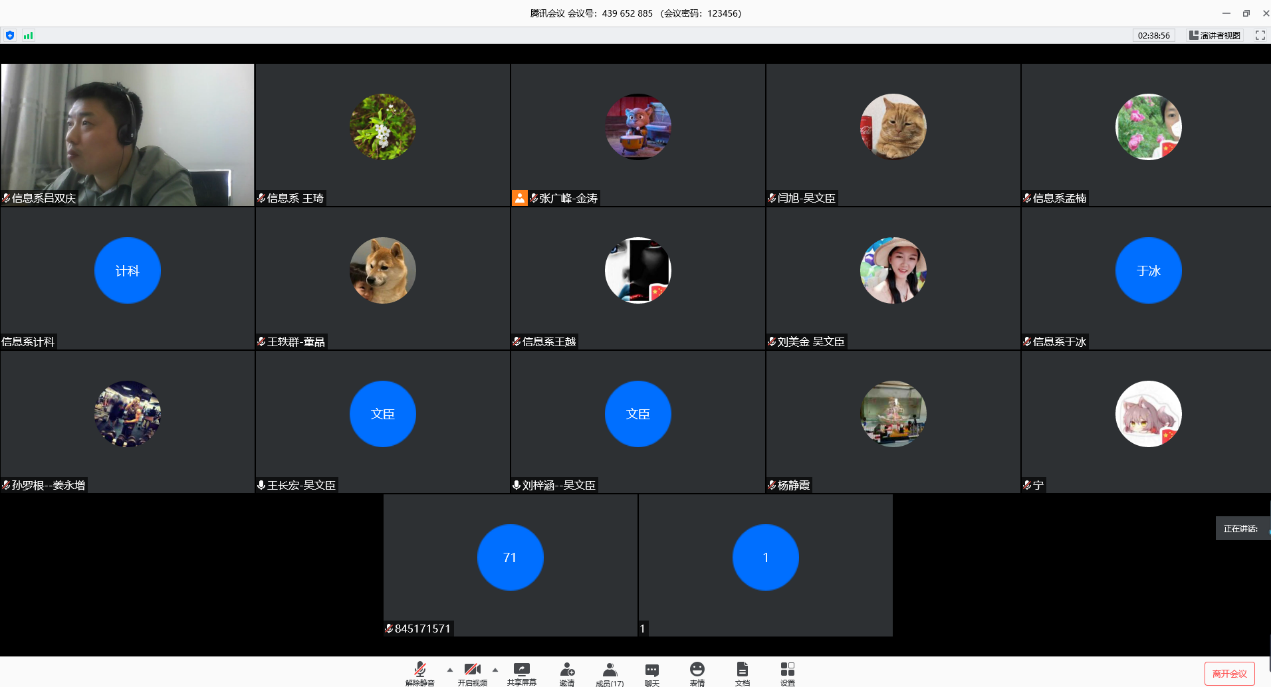
Task: Open the 成员(17) members list
Action: (609, 672)
